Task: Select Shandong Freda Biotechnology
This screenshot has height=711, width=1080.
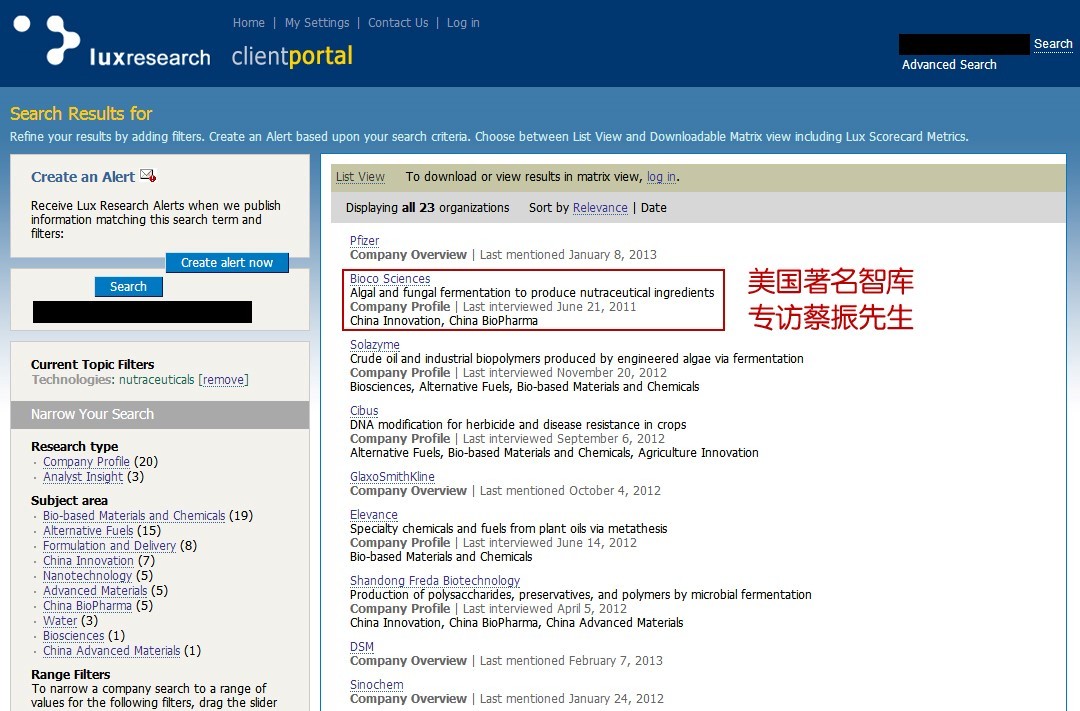Action: (x=435, y=580)
